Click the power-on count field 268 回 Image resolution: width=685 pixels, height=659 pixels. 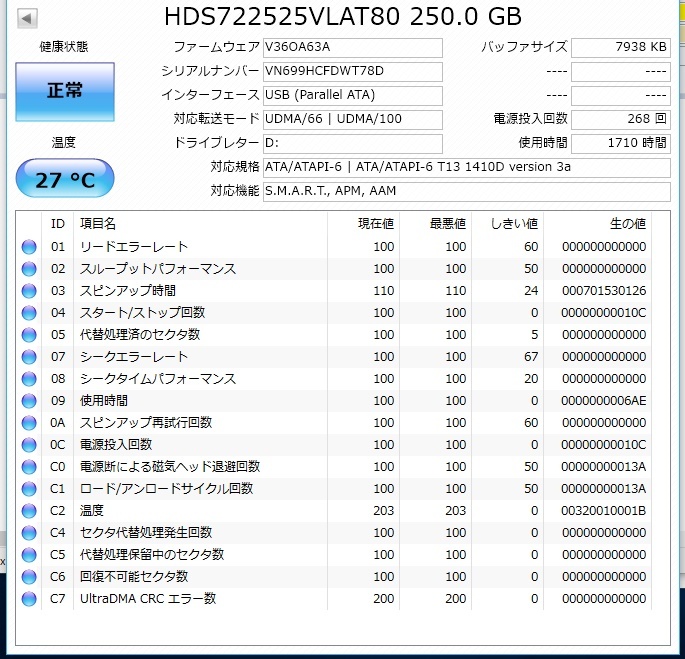coord(621,119)
